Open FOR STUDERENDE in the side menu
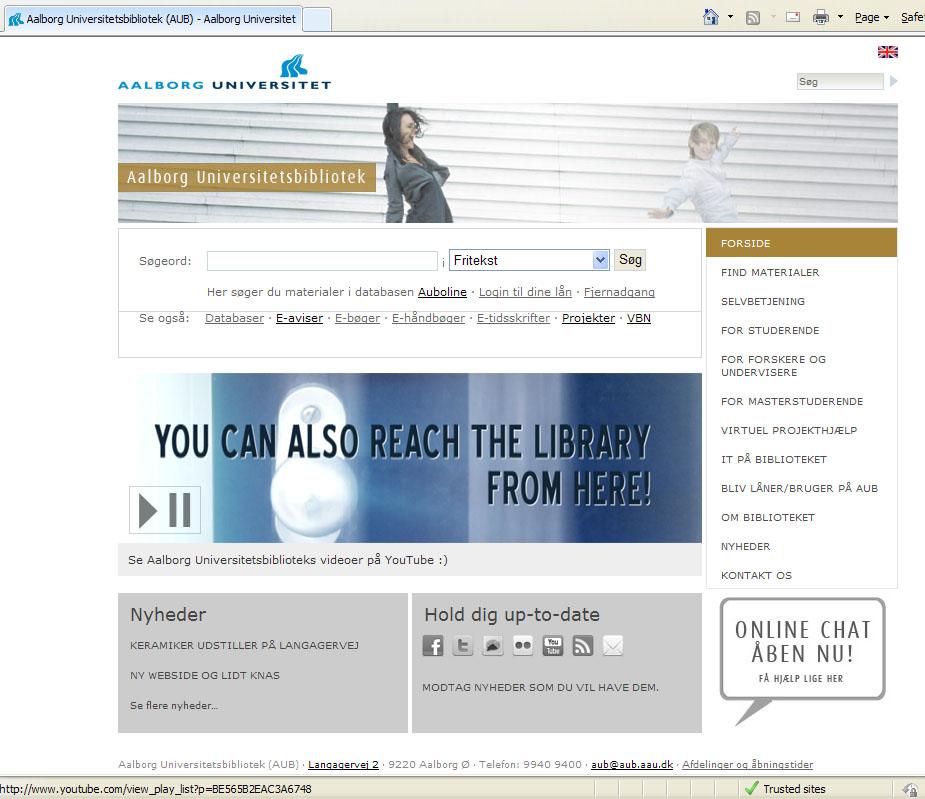Image resolution: width=925 pixels, height=799 pixels. [769, 330]
